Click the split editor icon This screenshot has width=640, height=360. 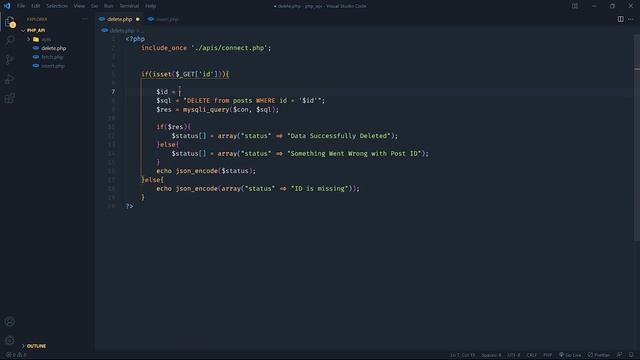click(x=620, y=19)
